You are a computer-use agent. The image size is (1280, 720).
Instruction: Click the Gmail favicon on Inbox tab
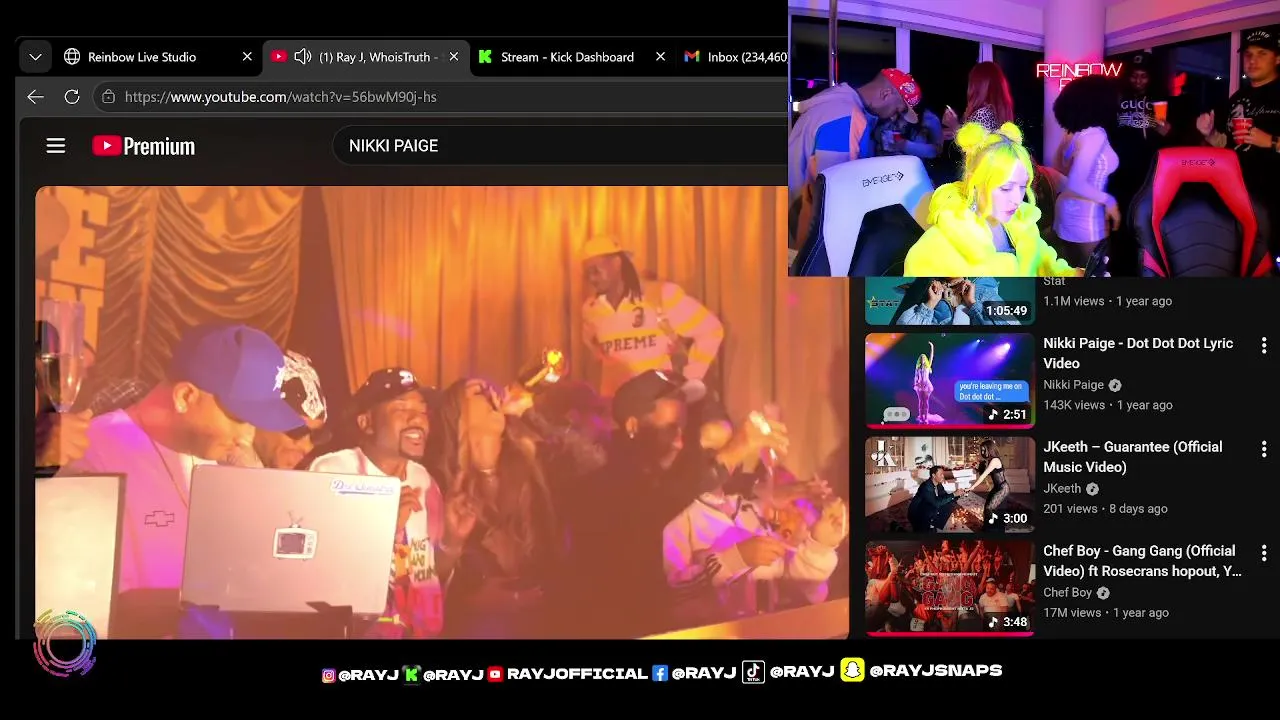pos(691,57)
